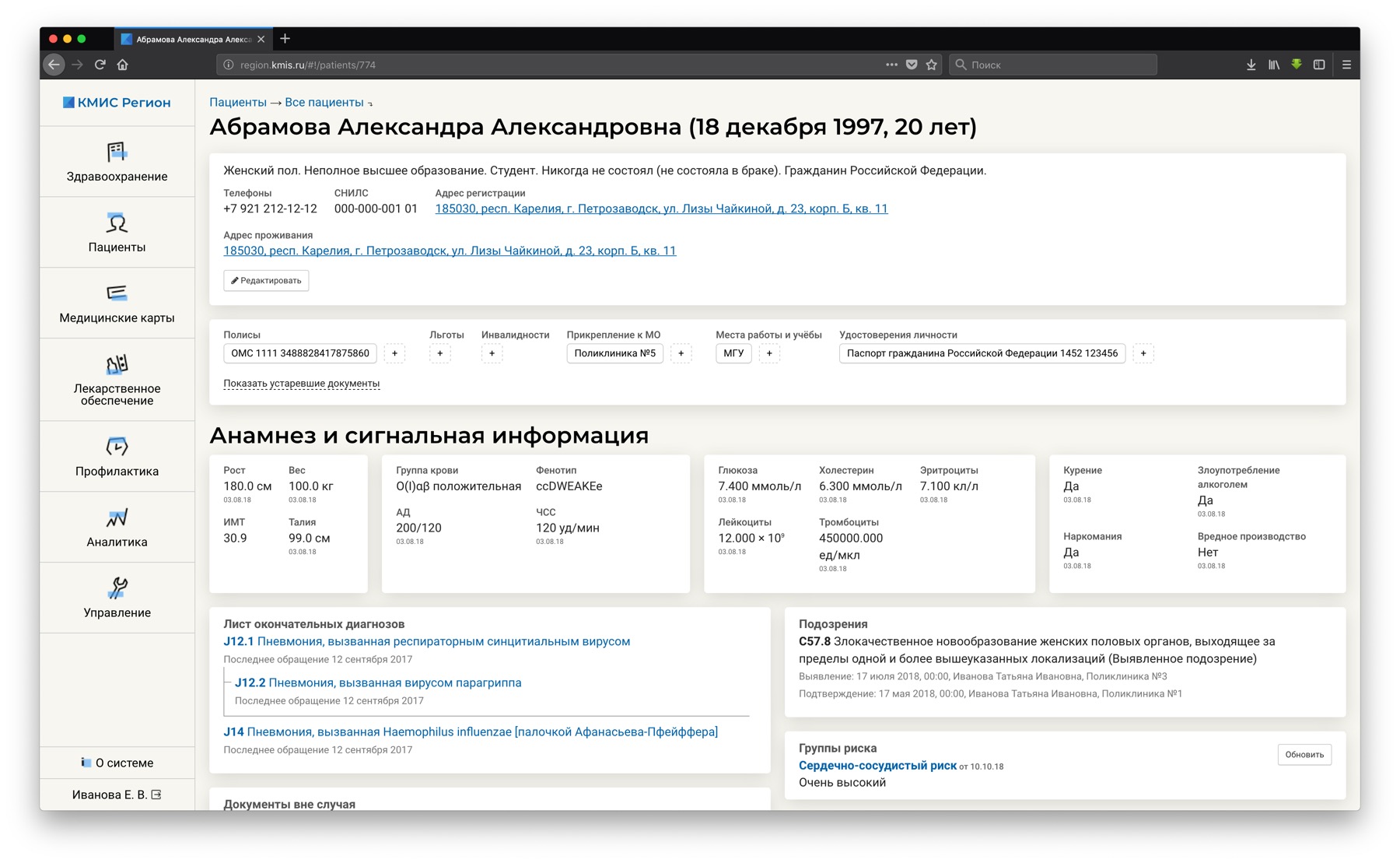1400x863 pixels.
Task: Open diagnosis J14 Haemophilus influenzae link
Action: point(471,731)
